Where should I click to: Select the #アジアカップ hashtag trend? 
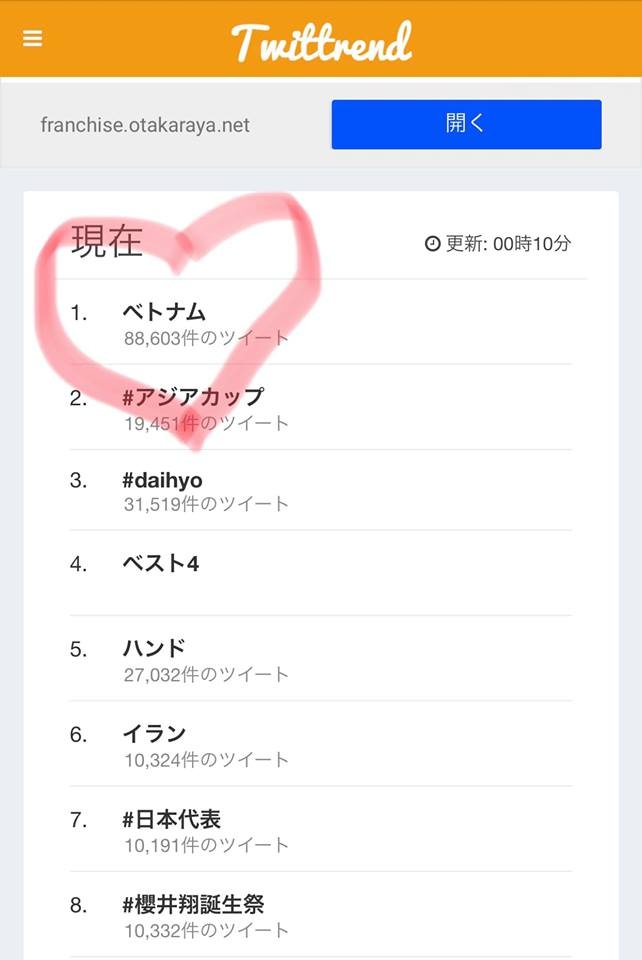point(193,397)
